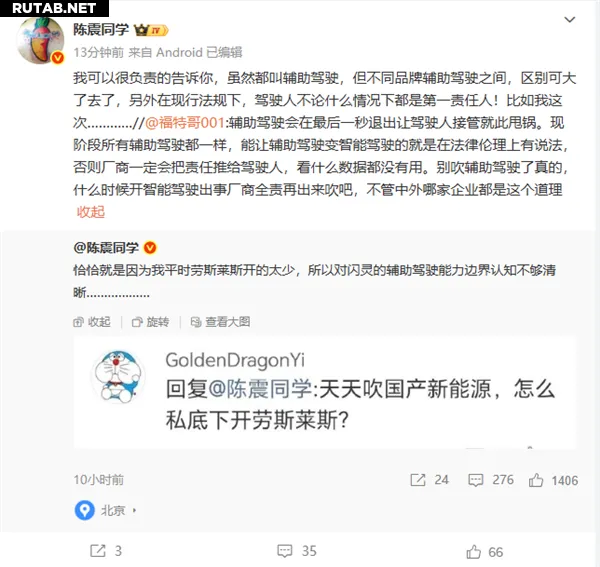Click the blue location pin icon

click(85, 510)
